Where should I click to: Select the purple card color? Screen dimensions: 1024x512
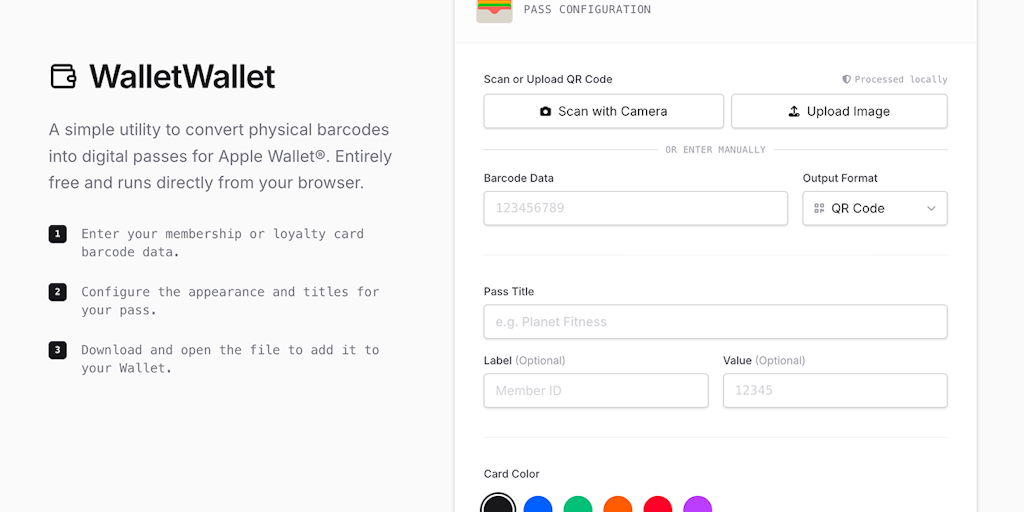point(697,505)
